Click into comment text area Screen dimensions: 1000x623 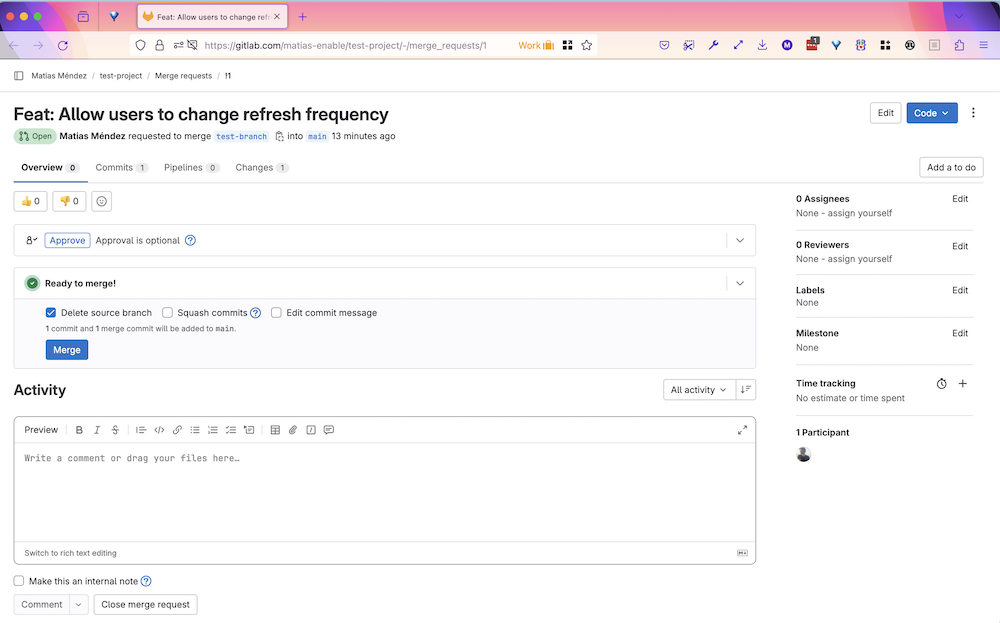click(385, 492)
